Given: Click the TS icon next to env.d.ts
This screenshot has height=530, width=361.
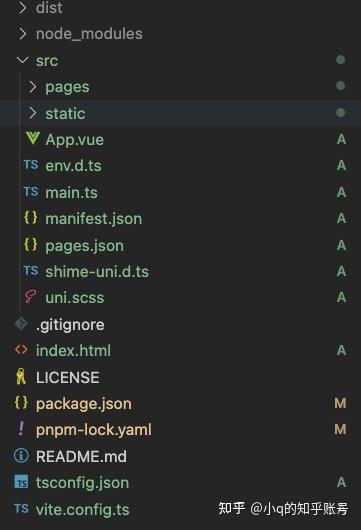Looking at the screenshot, I should pyautogui.click(x=31, y=165).
